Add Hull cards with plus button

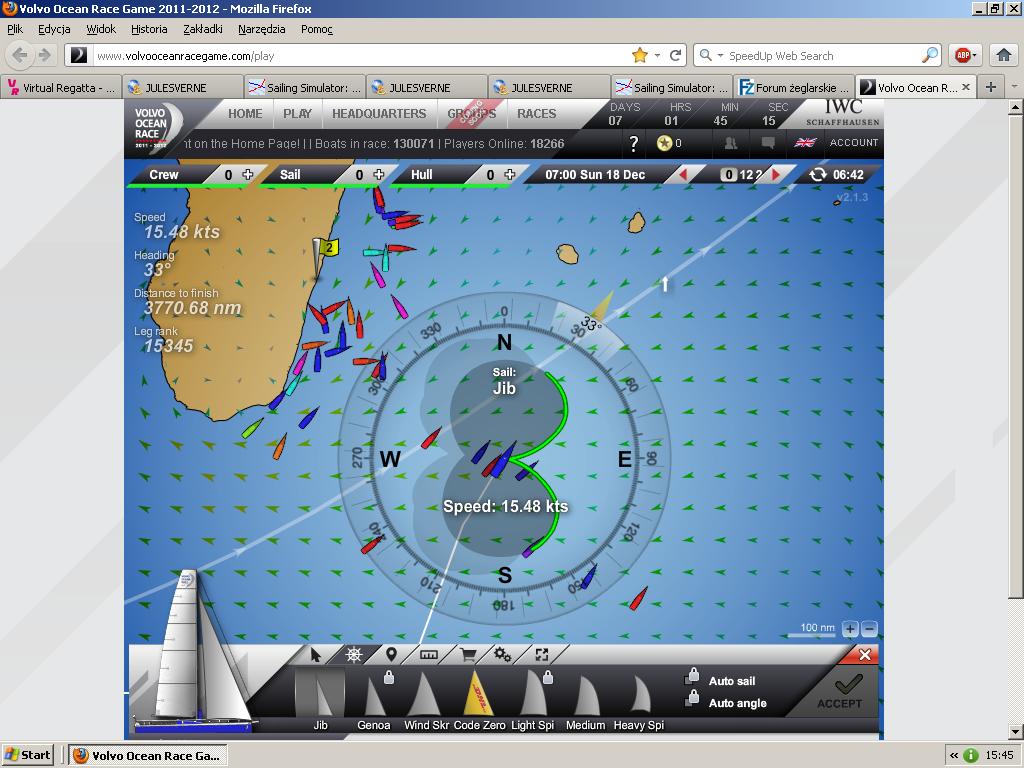pos(510,175)
